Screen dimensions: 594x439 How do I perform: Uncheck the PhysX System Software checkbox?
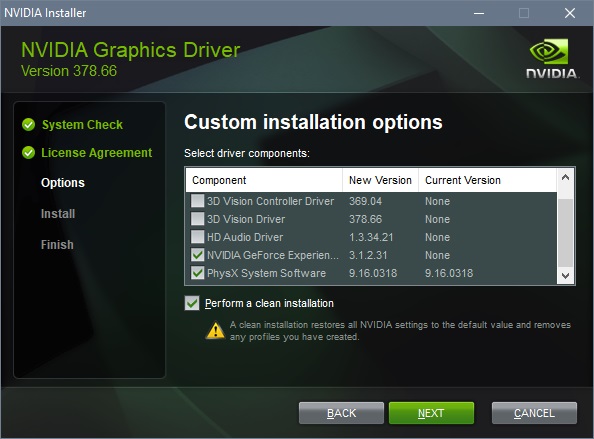[197, 273]
